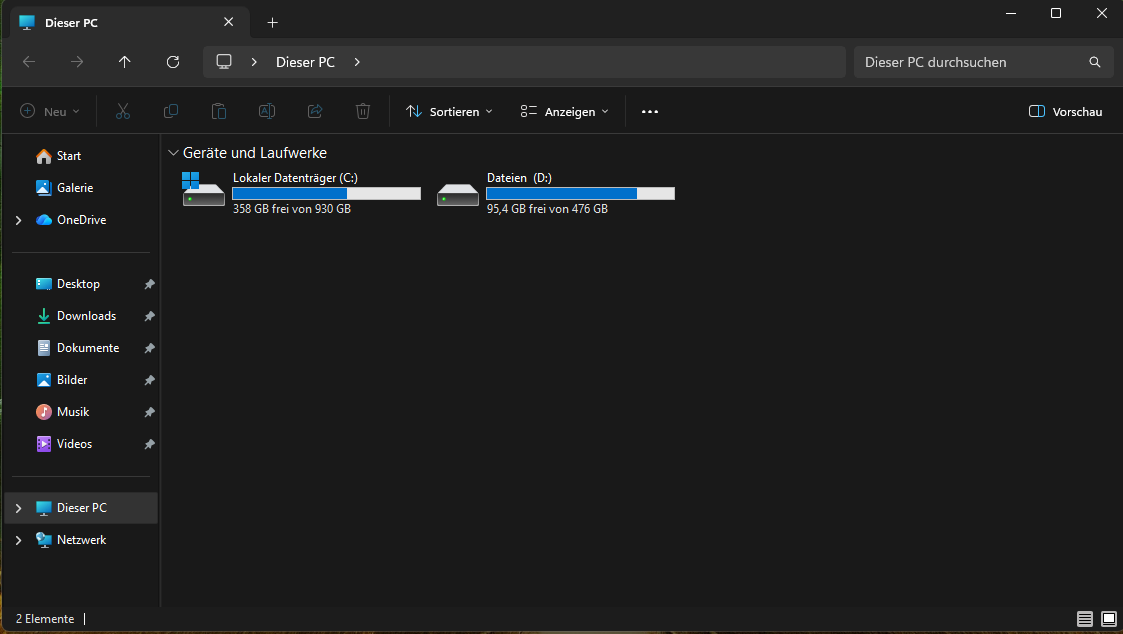Unpin Dokumente from quick access
Viewport: 1123px width, 634px height.
[149, 348]
